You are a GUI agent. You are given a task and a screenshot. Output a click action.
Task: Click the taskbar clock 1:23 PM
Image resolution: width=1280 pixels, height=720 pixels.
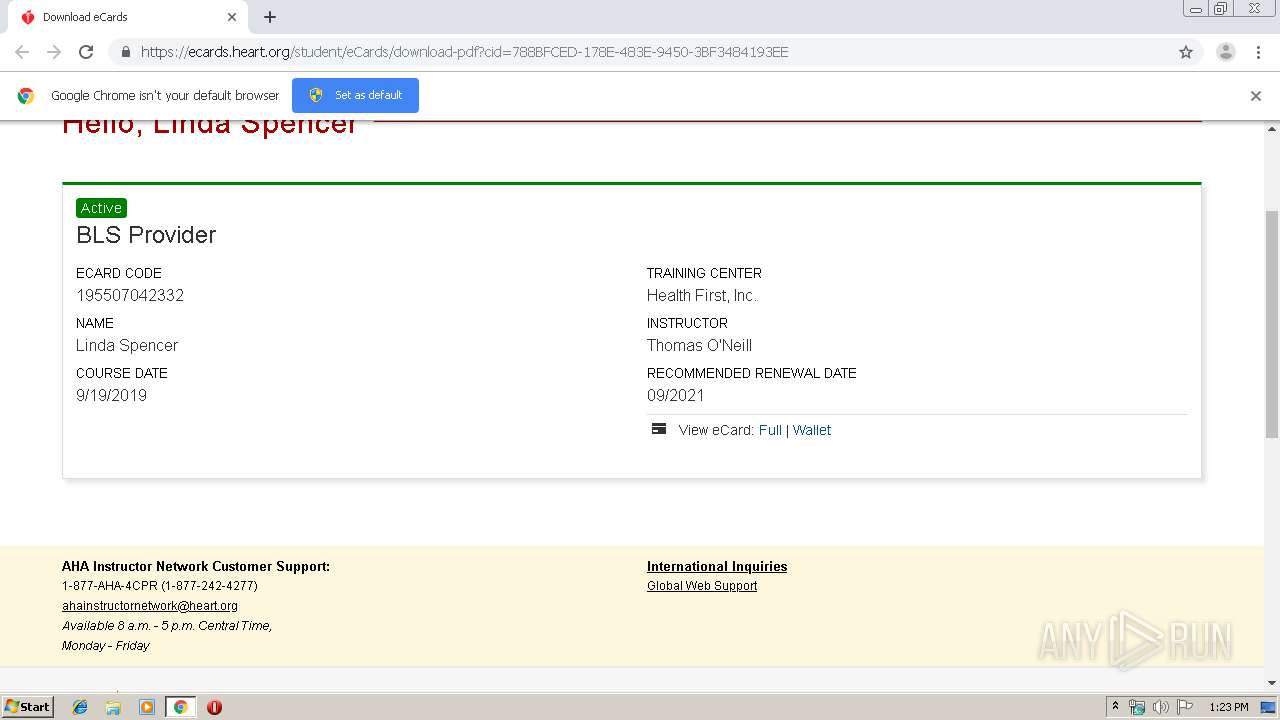click(x=1229, y=707)
